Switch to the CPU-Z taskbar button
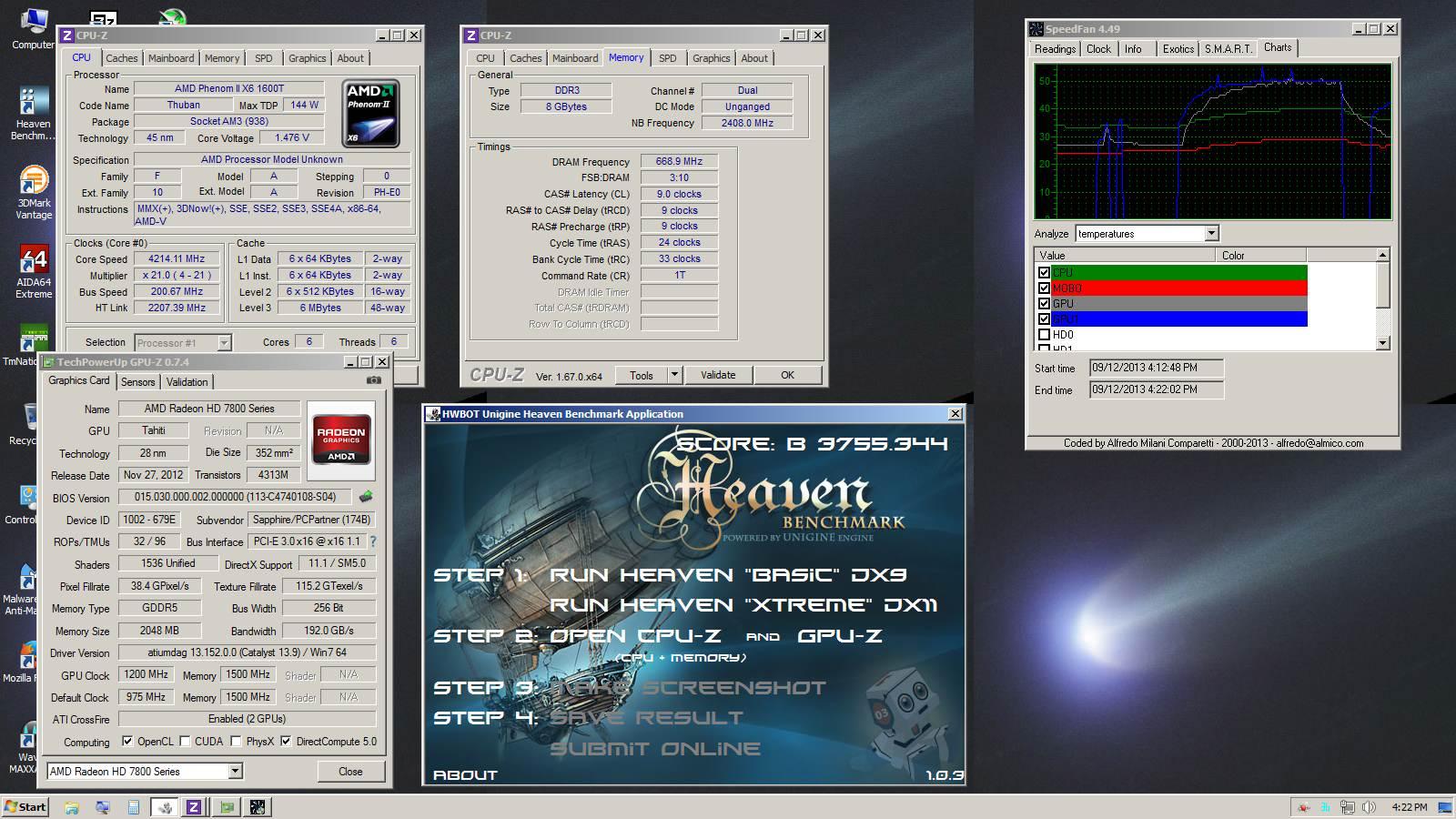The image size is (1456, 819). tap(193, 807)
